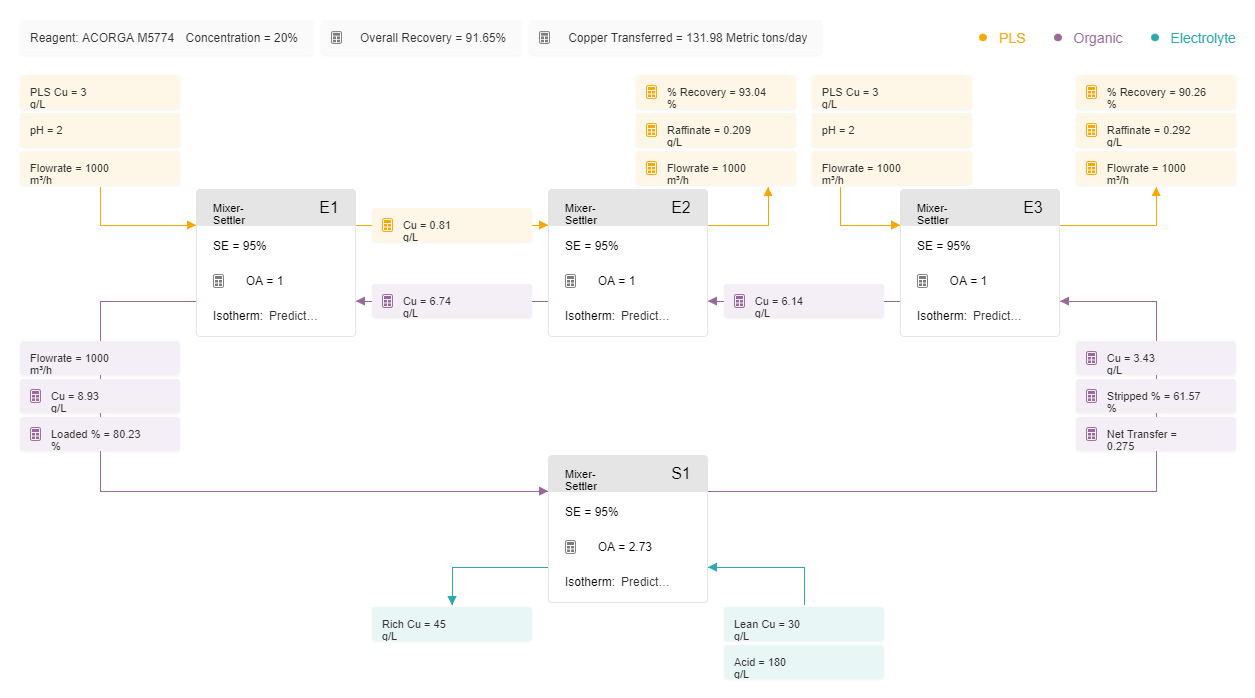Click the orange calculator icon on Cu = 0.81
This screenshot has width=1255, height=698.
pyautogui.click(x=388, y=226)
